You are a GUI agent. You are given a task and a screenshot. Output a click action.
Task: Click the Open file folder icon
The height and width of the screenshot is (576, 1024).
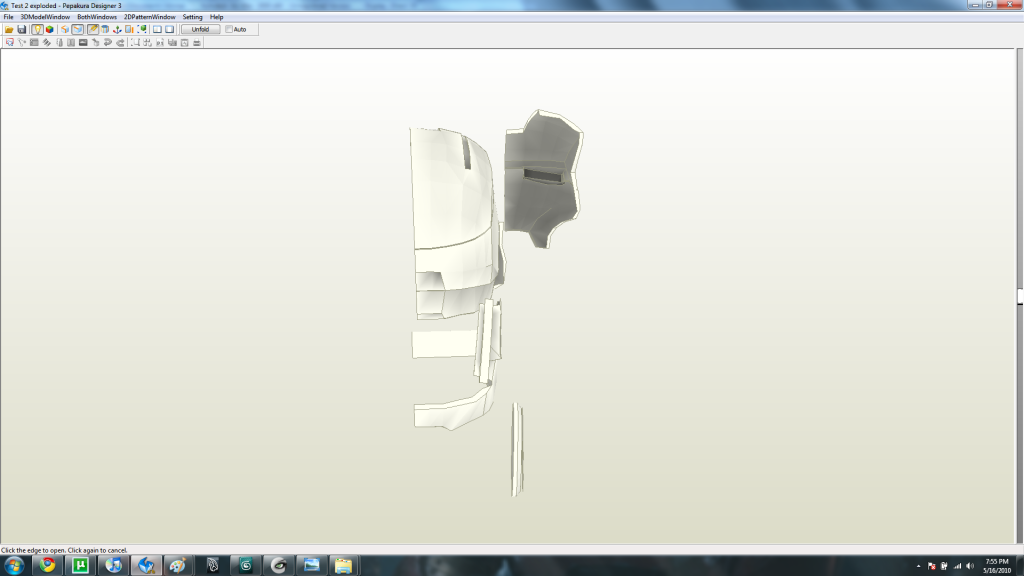click(x=9, y=29)
